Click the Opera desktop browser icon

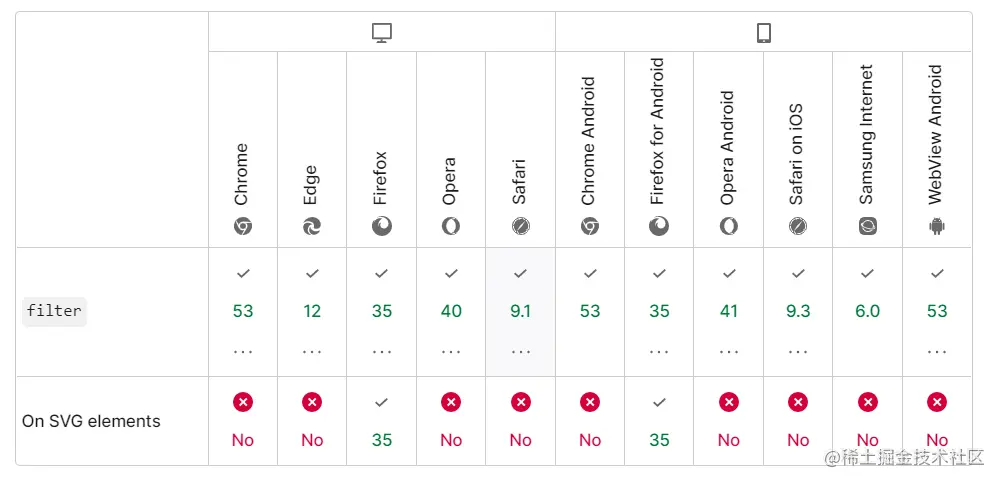coord(451,227)
